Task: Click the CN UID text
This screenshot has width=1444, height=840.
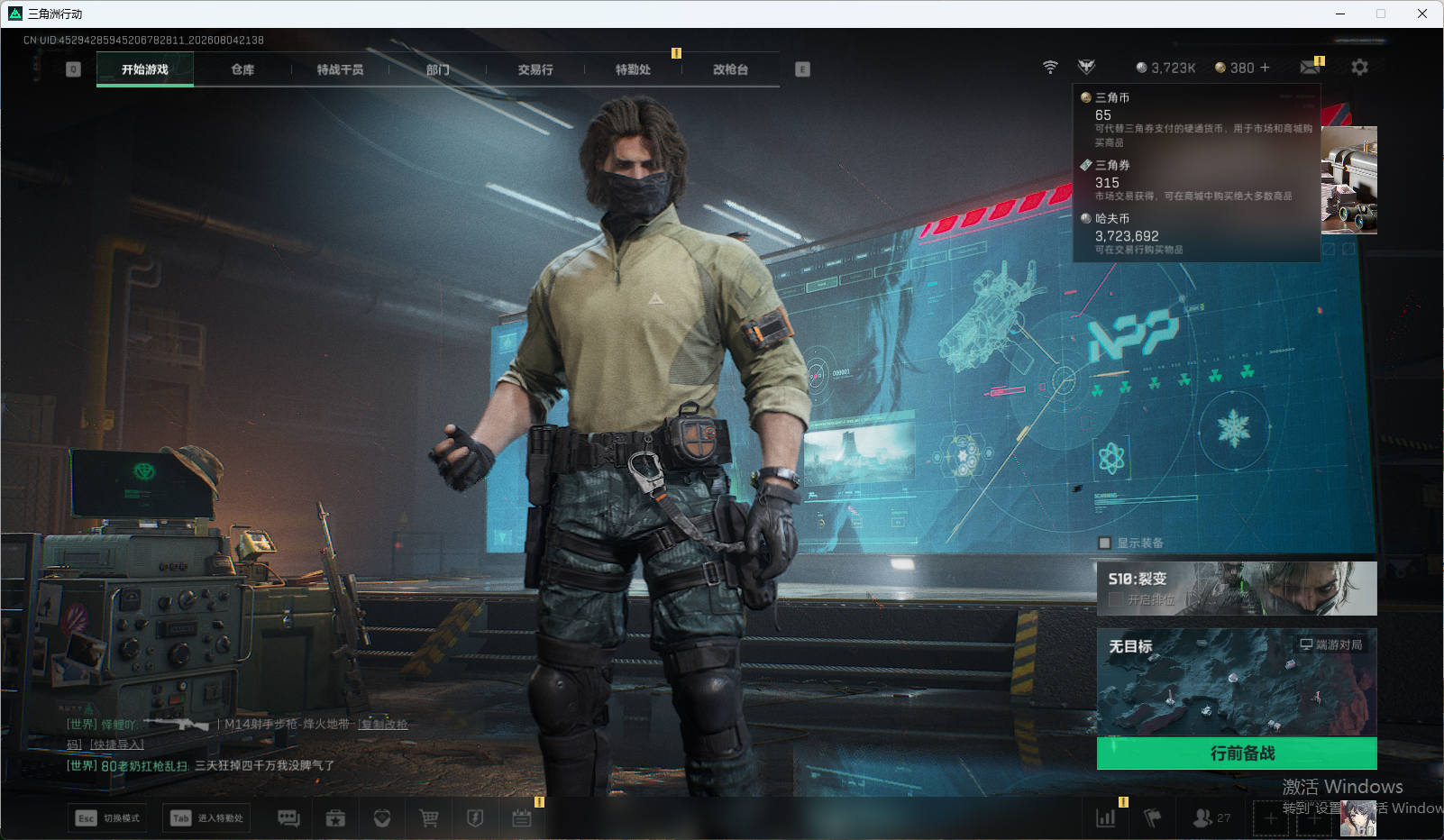Action: tap(143, 41)
